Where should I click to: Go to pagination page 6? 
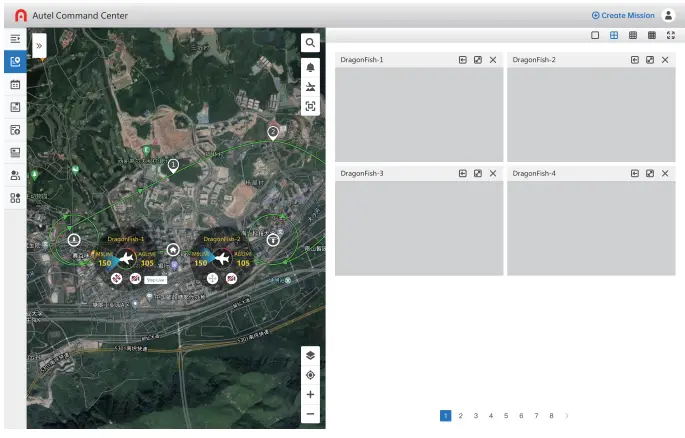click(521, 416)
